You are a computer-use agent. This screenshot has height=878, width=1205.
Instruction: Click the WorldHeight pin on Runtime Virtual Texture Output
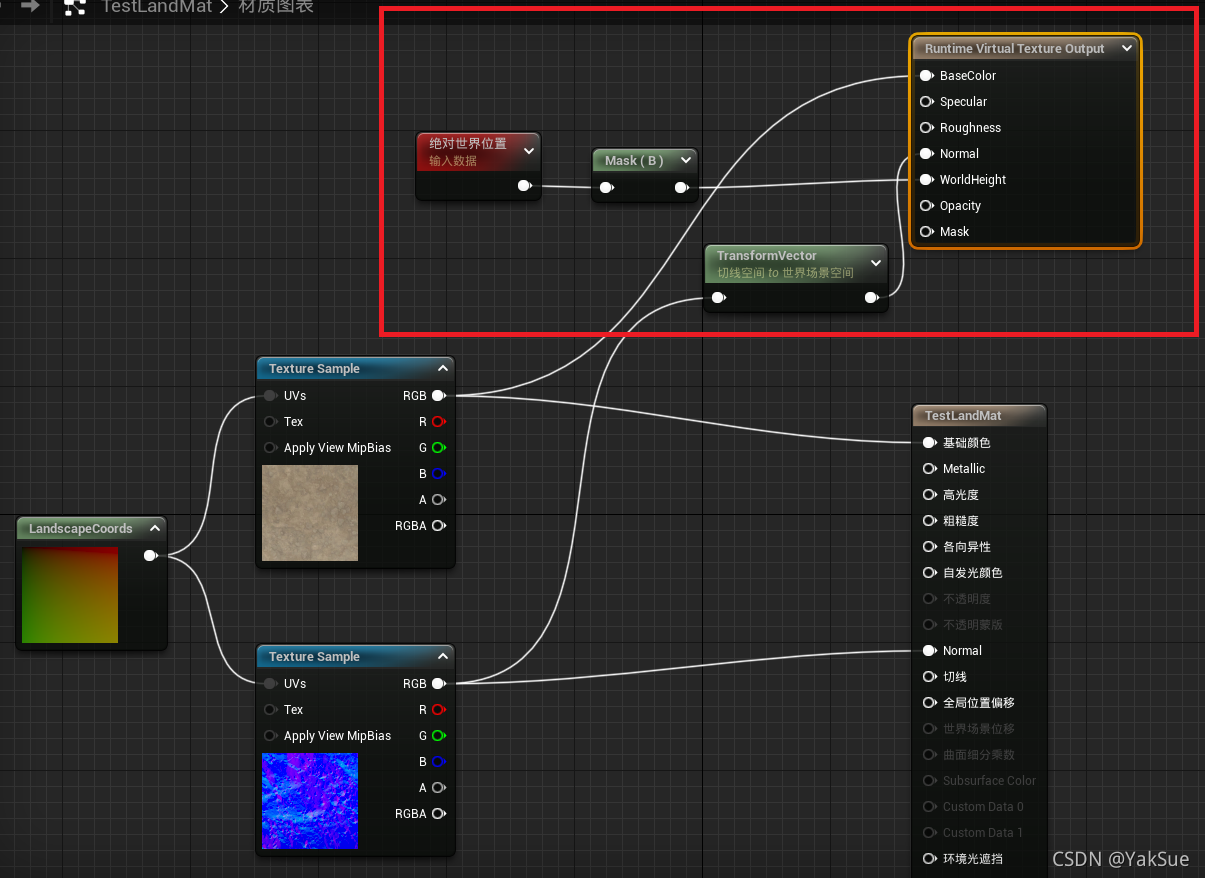click(927, 179)
